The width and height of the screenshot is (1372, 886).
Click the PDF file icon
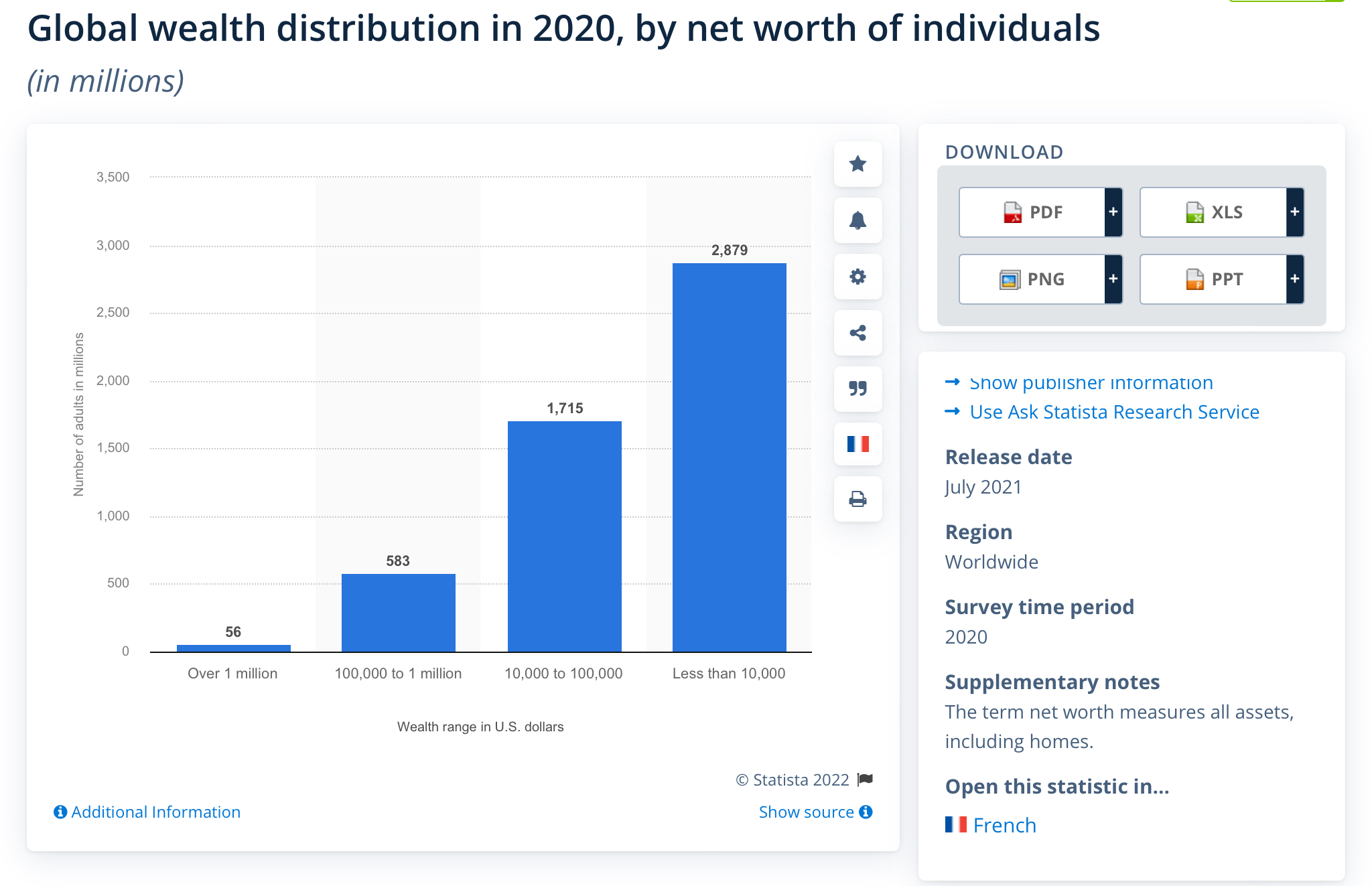pyautogui.click(x=1012, y=212)
